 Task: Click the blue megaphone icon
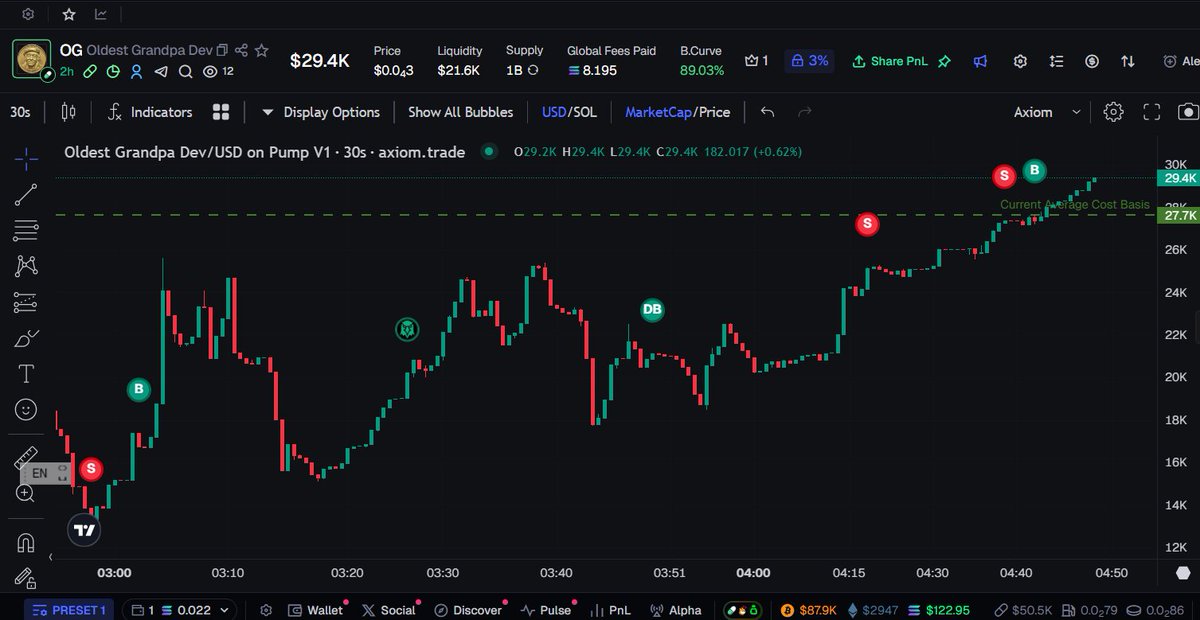pyautogui.click(x=980, y=61)
